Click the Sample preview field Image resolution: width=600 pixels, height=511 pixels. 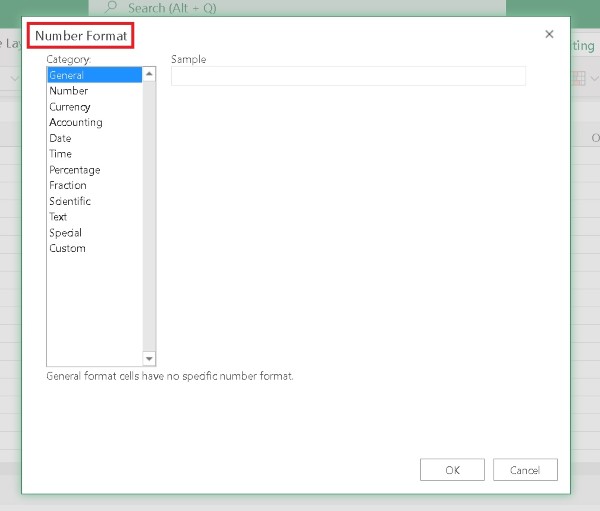(348, 76)
